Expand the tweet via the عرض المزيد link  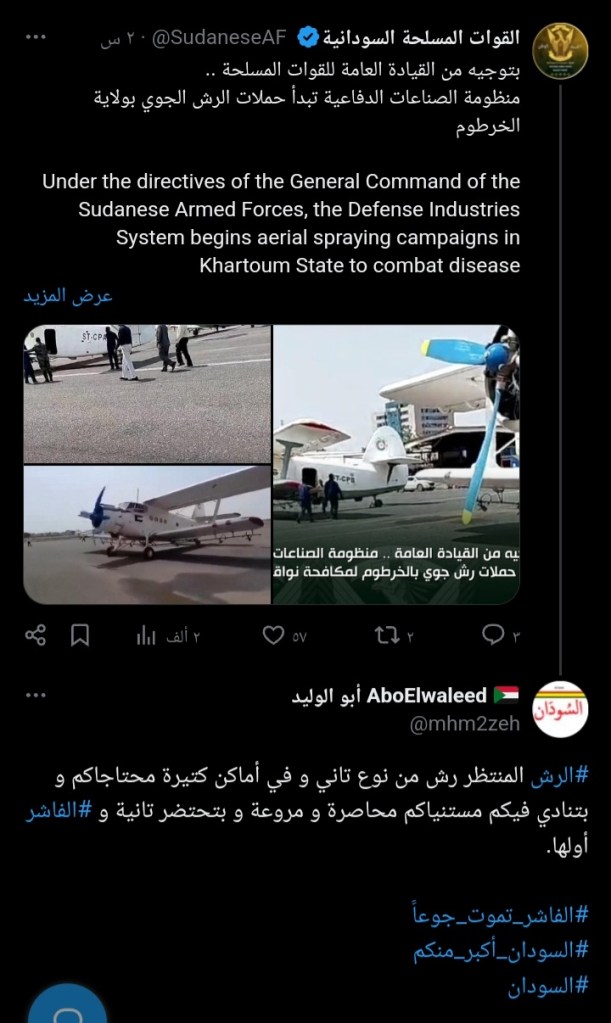pos(68,296)
